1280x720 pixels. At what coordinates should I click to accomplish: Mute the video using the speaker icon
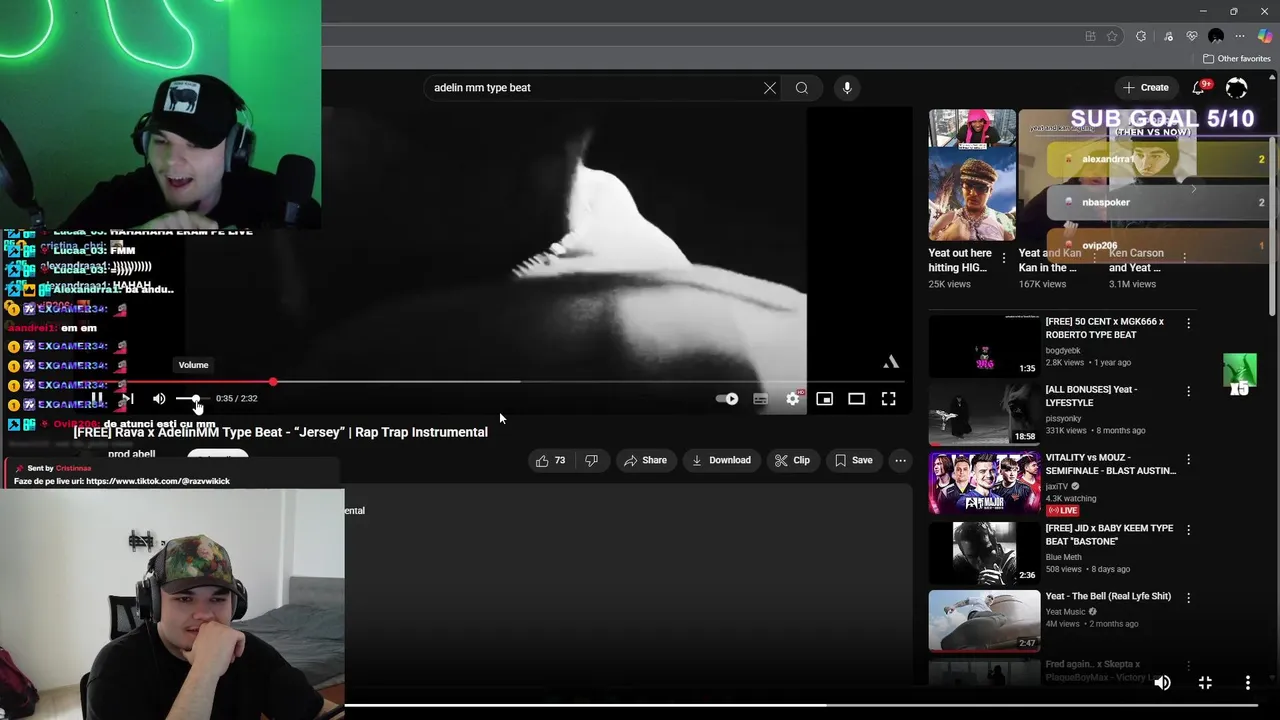159,398
